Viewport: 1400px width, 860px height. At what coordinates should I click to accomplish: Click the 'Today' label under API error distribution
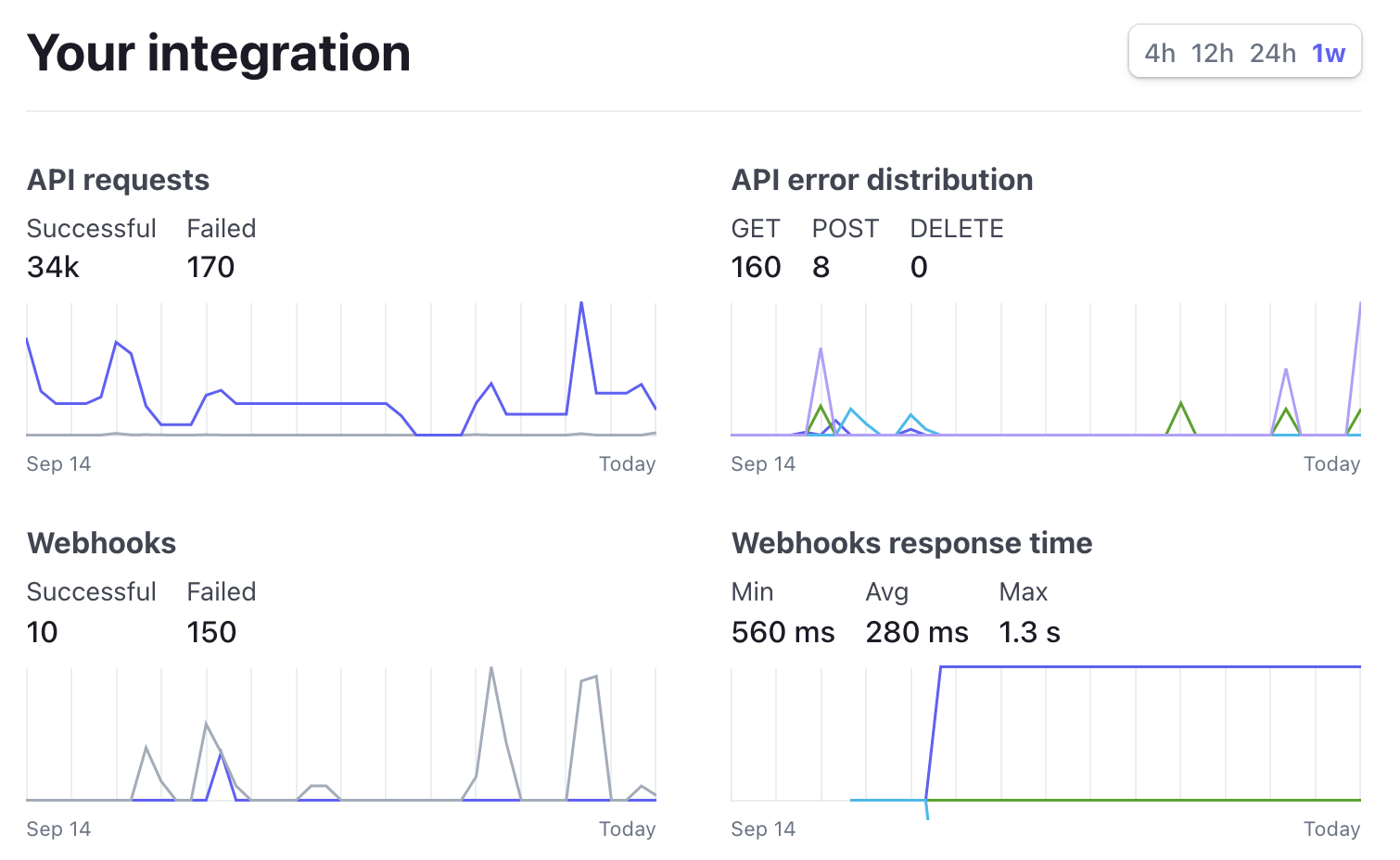(x=1331, y=464)
